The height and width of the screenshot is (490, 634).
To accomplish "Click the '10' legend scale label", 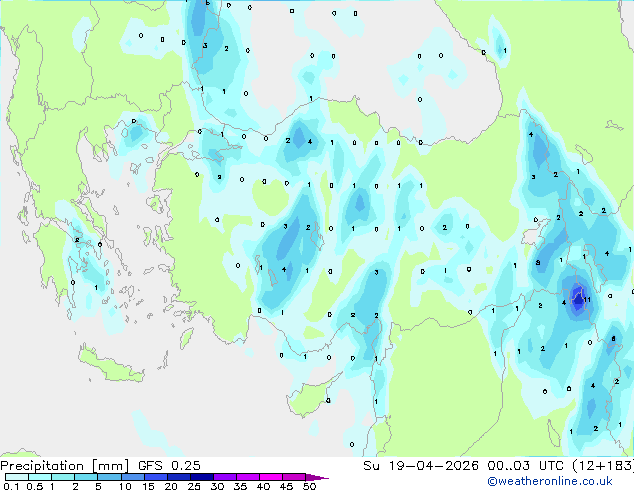I will pos(125,486).
